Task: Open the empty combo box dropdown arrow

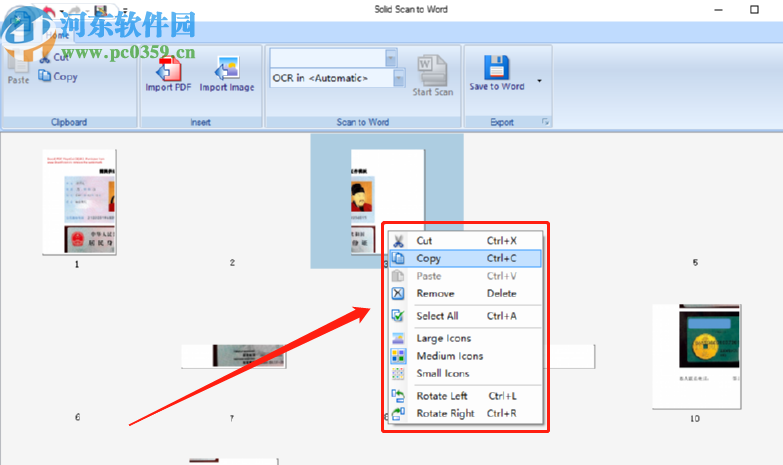Action: pos(391,58)
